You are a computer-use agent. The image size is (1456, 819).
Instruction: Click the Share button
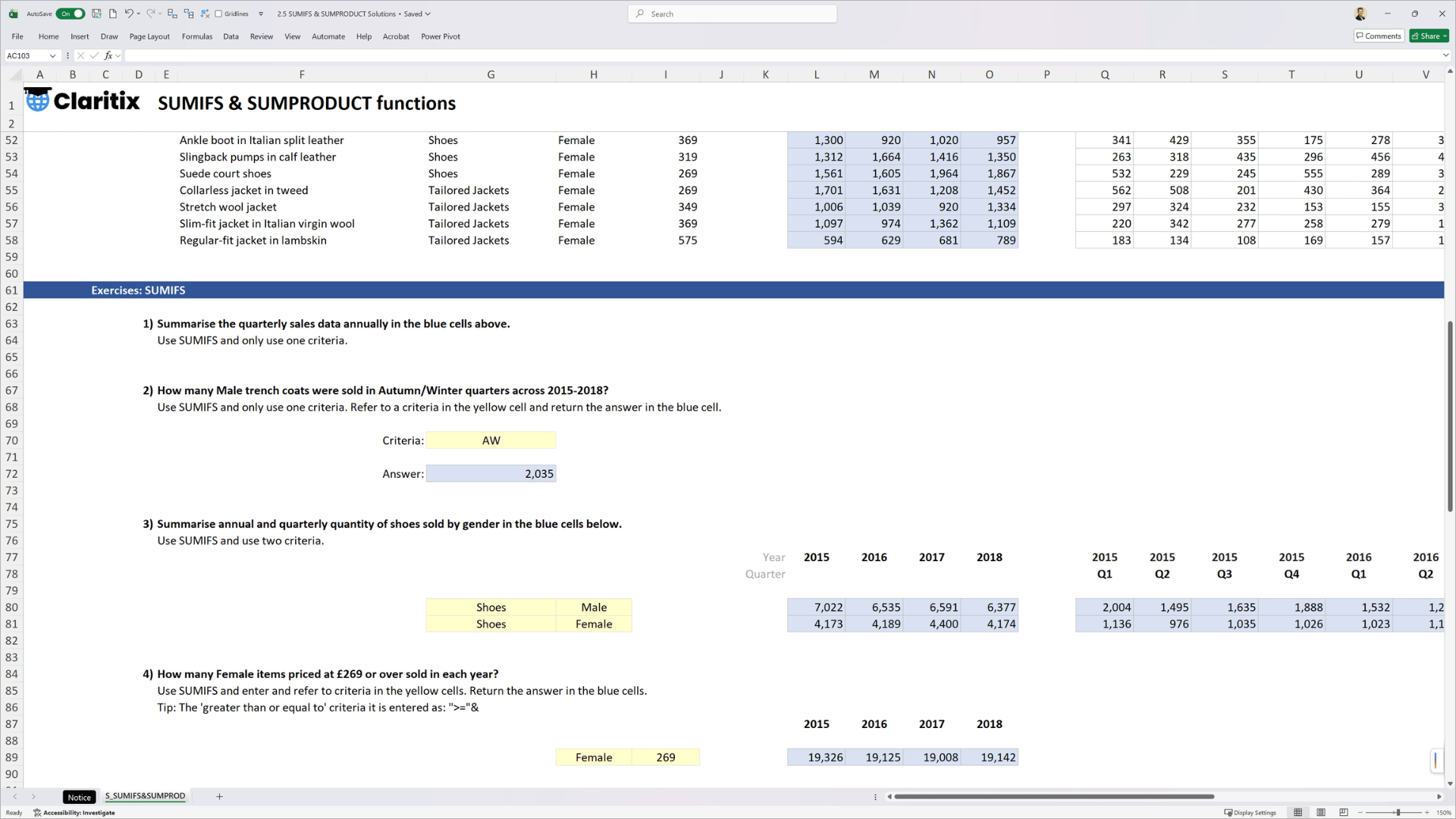pyautogui.click(x=1429, y=36)
